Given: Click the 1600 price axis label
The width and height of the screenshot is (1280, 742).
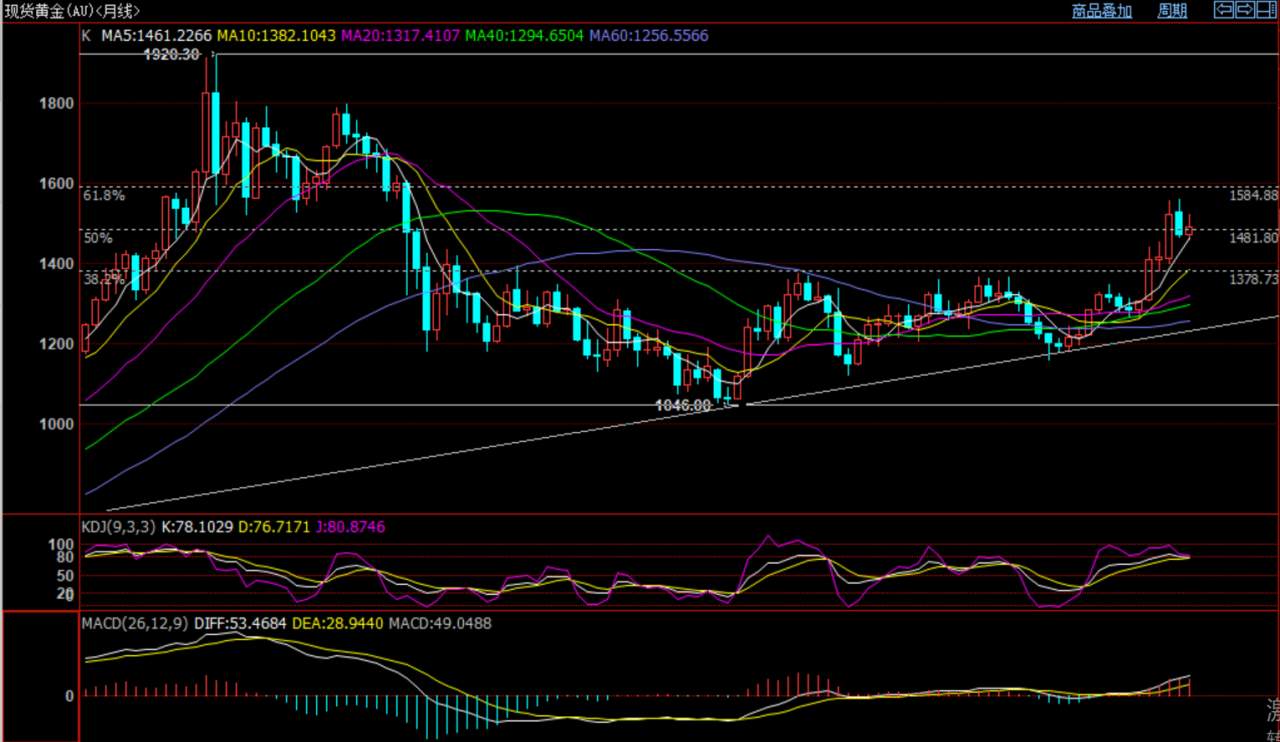Looking at the screenshot, I should click(x=57, y=184).
